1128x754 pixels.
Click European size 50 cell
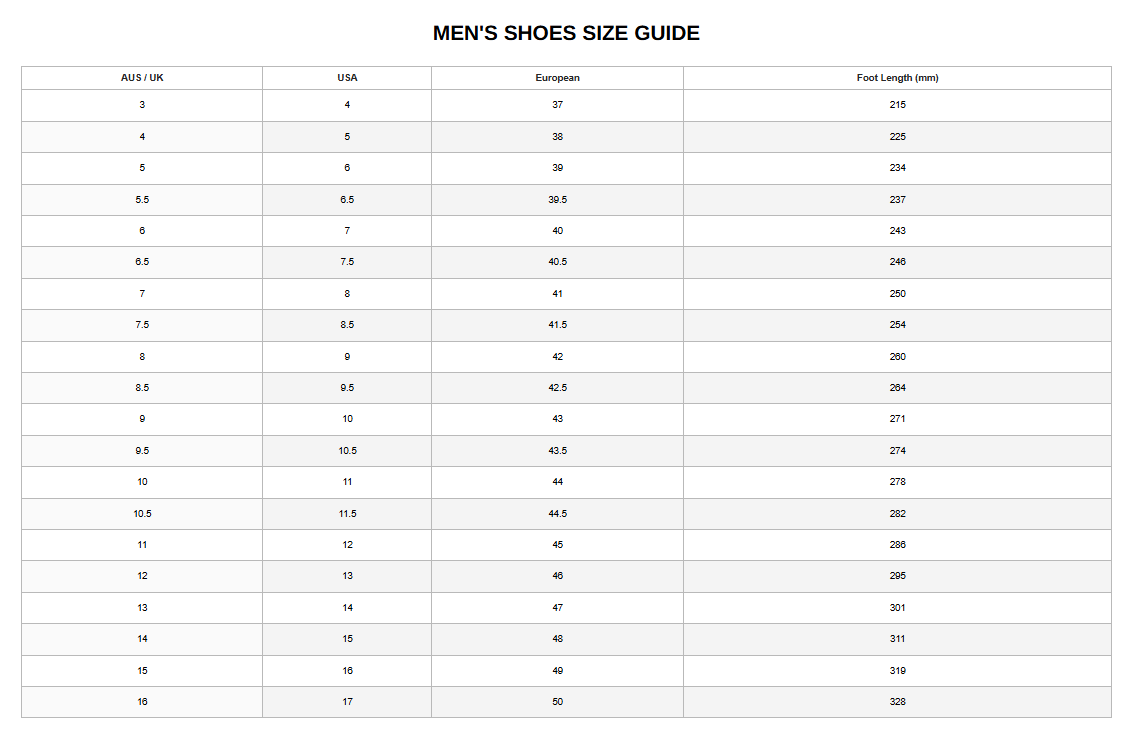(558, 701)
